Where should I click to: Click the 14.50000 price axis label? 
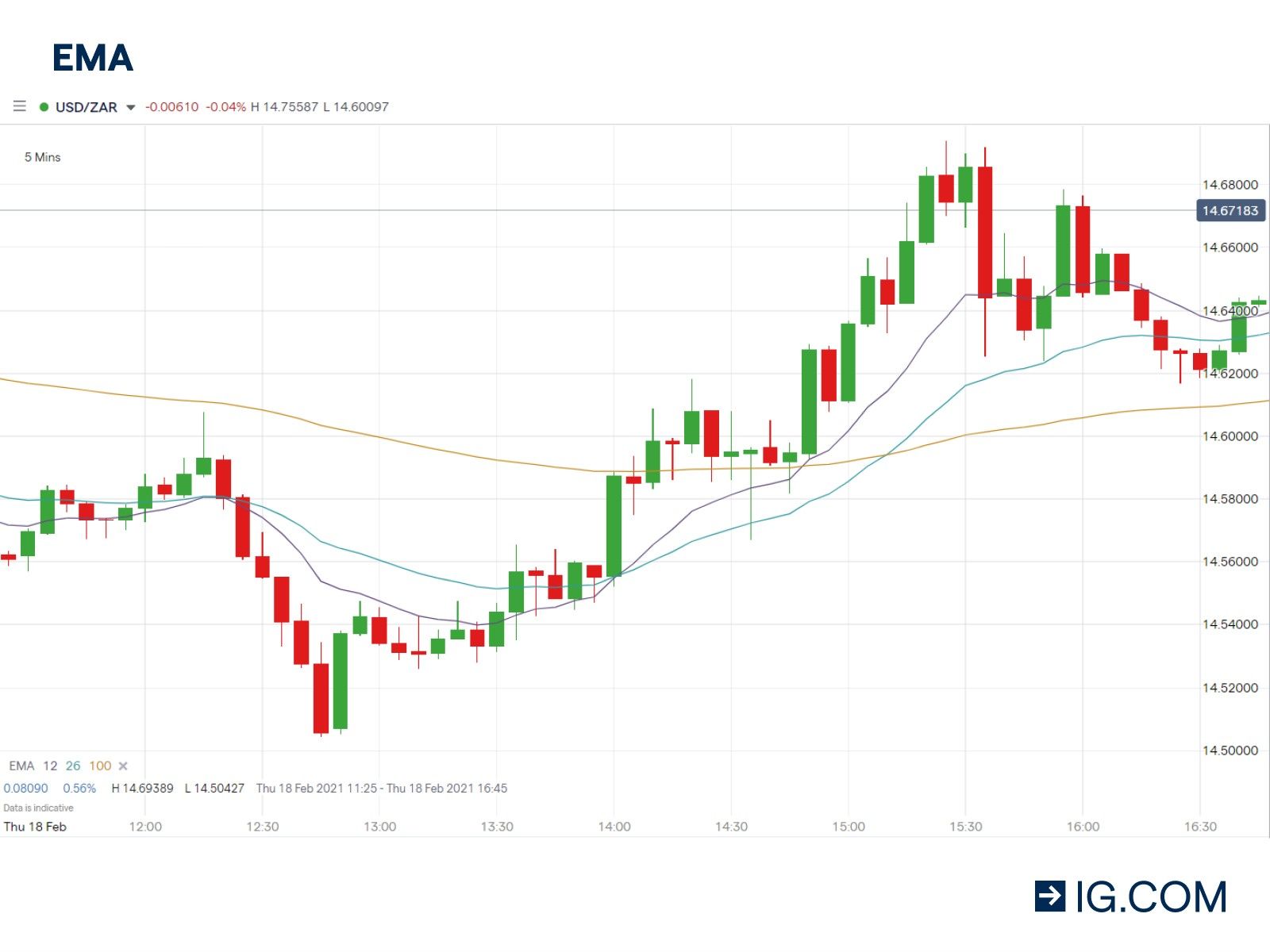click(x=1230, y=750)
